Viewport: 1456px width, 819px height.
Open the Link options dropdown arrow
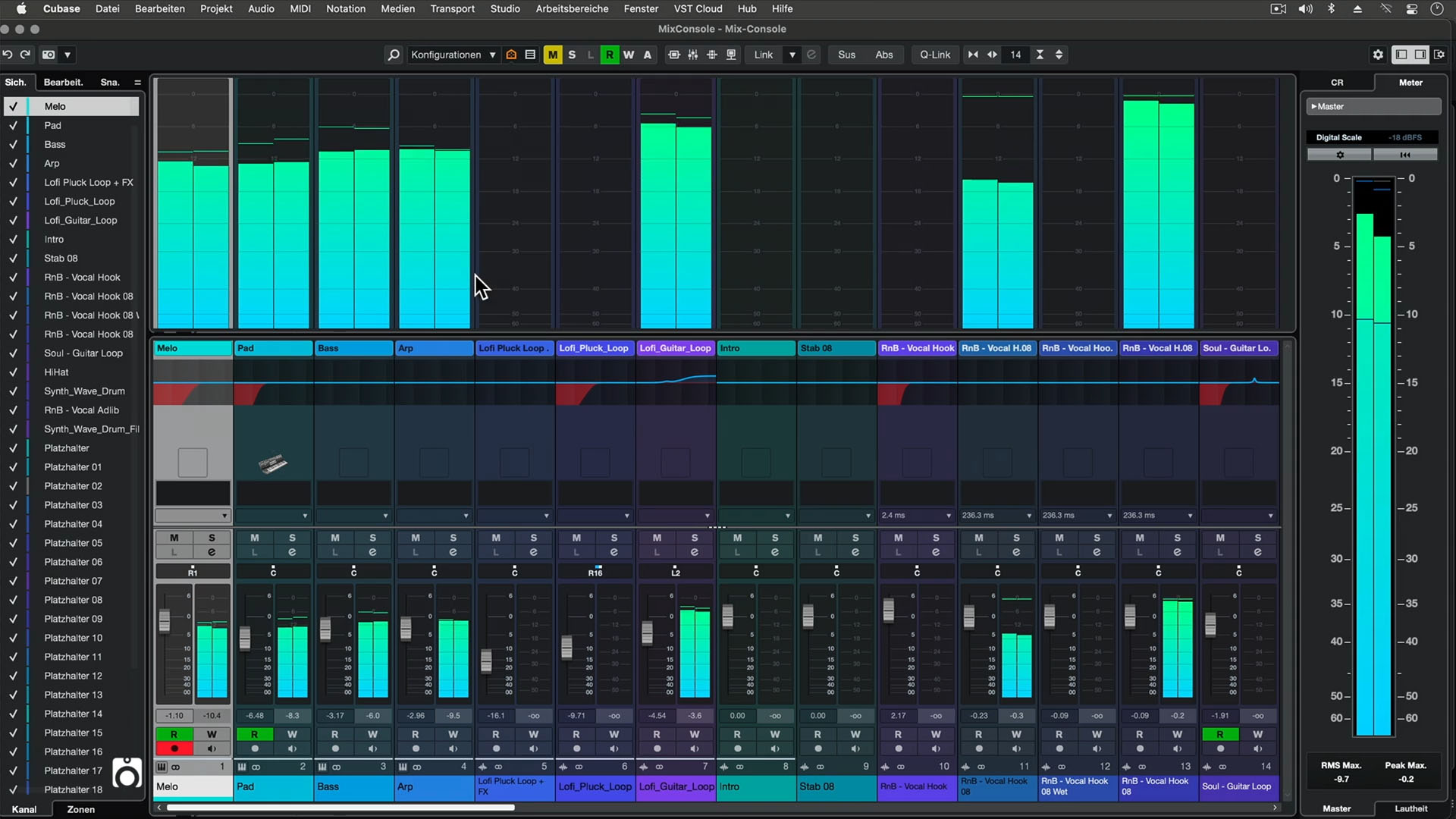point(793,55)
